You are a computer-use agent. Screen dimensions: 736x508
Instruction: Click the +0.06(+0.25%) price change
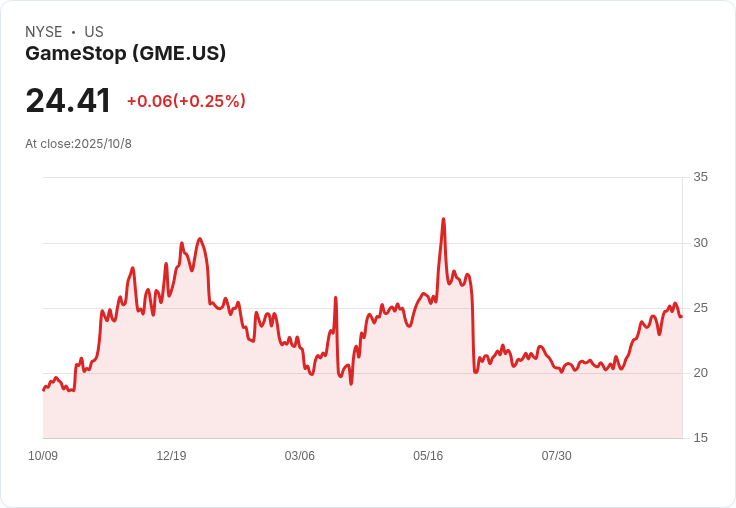tap(186, 101)
